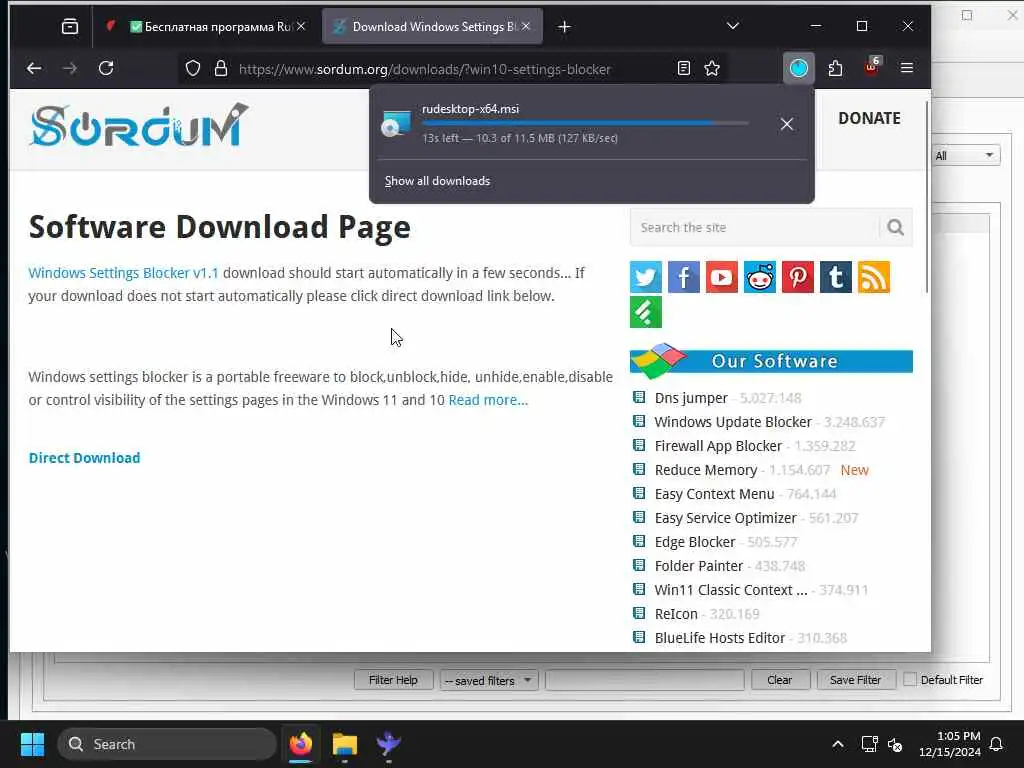
Task: Show site security via the padlock icon
Action: click(221, 69)
